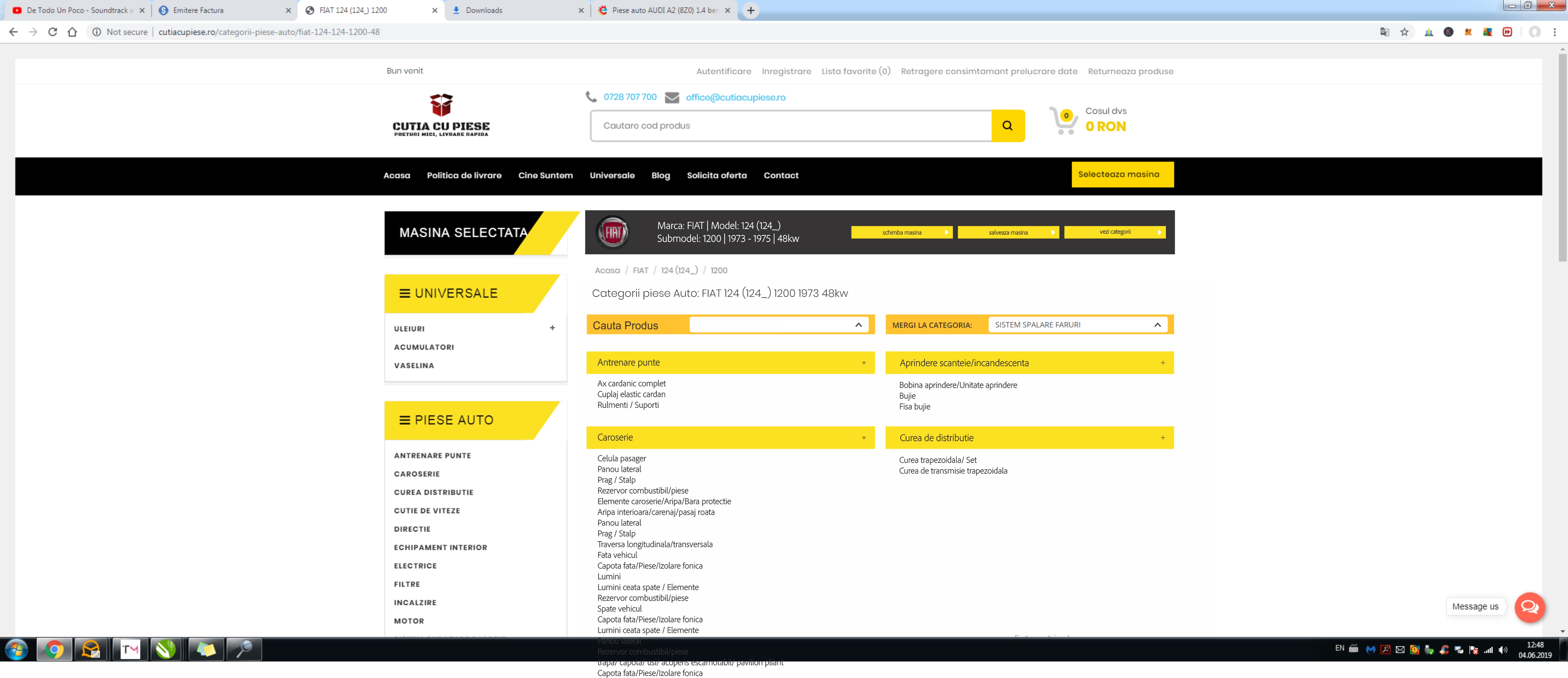Expand Aprindere scanteie/incandescenta plus

coord(1162,363)
